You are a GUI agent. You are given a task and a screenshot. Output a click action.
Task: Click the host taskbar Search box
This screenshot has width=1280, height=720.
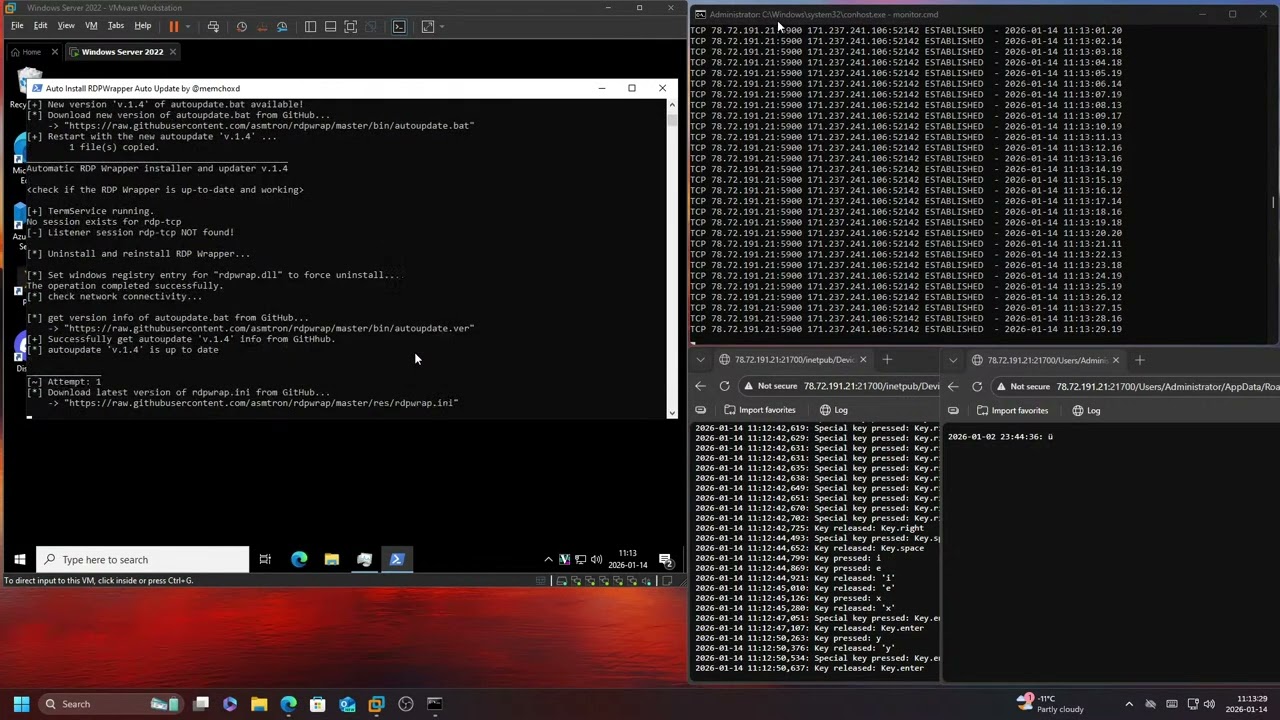click(112, 704)
